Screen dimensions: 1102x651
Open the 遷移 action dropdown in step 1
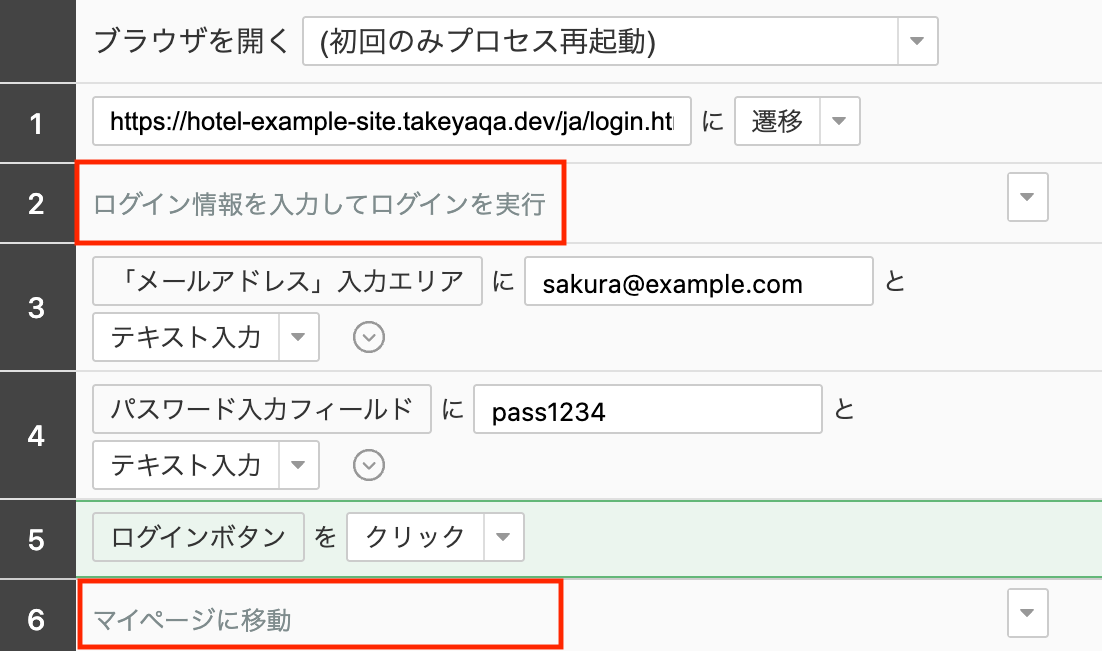pyautogui.click(x=839, y=122)
